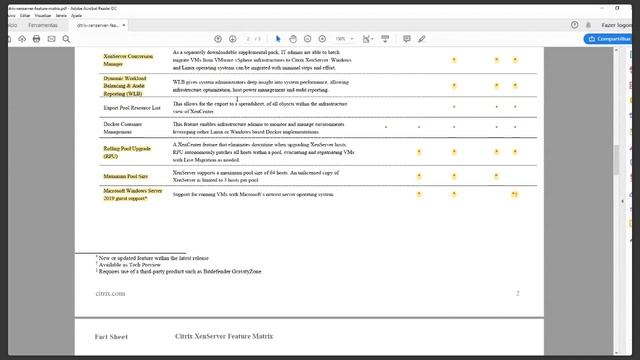Go to the next page
This screenshot has width=640, height=360.
tap(233, 39)
